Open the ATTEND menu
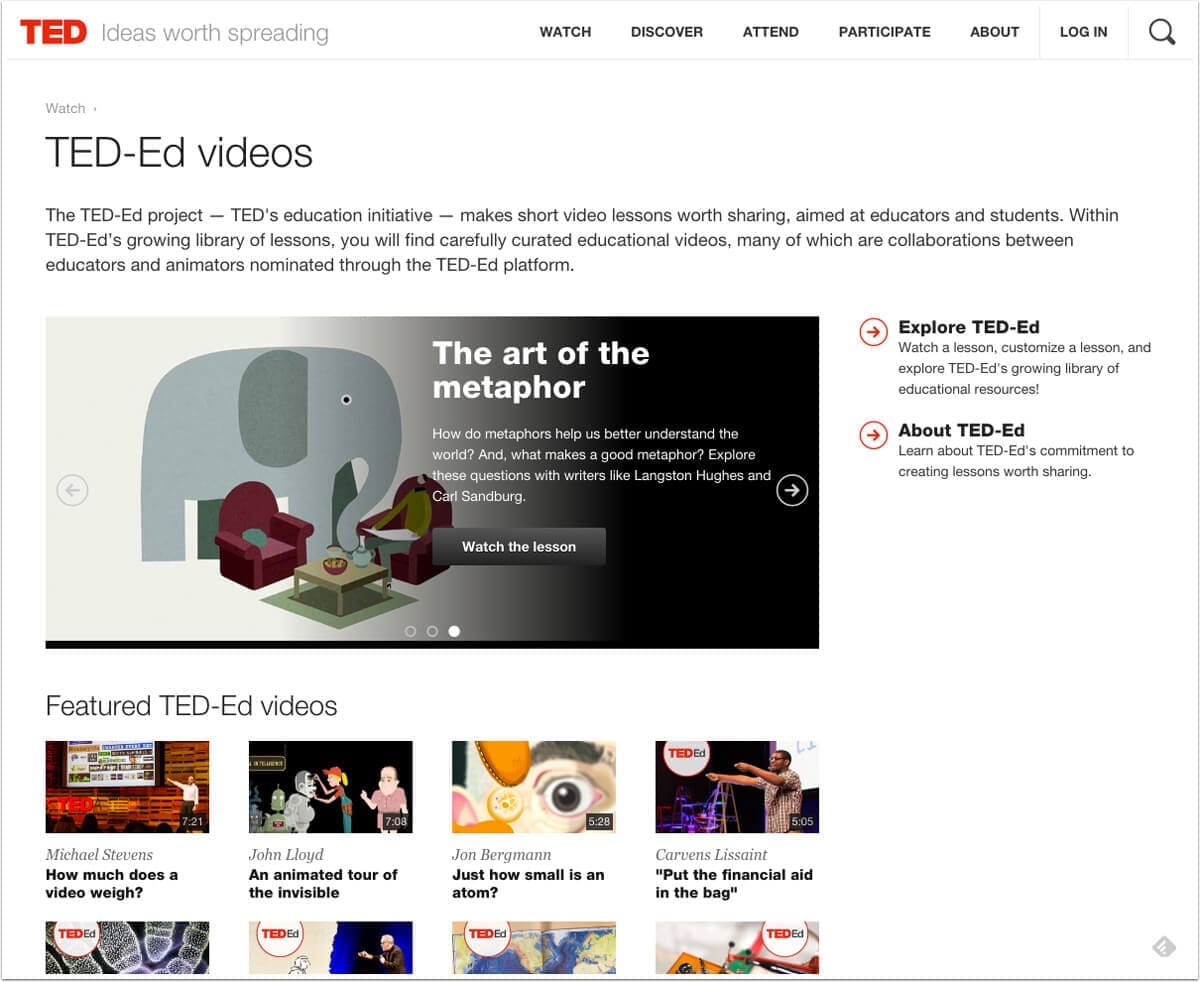The width and height of the screenshot is (1200, 982). tap(771, 32)
